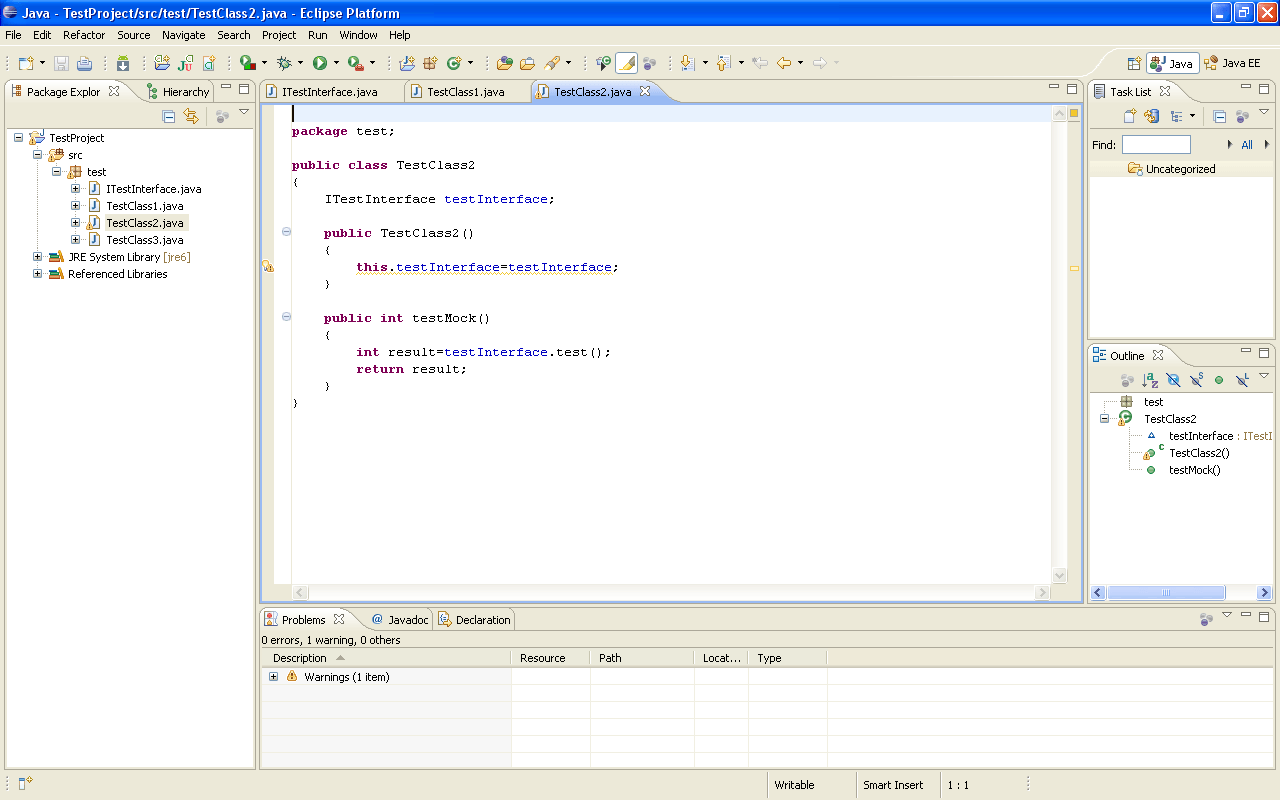Collapse the TestProject tree node
This screenshot has height=800, width=1280.
point(19,138)
